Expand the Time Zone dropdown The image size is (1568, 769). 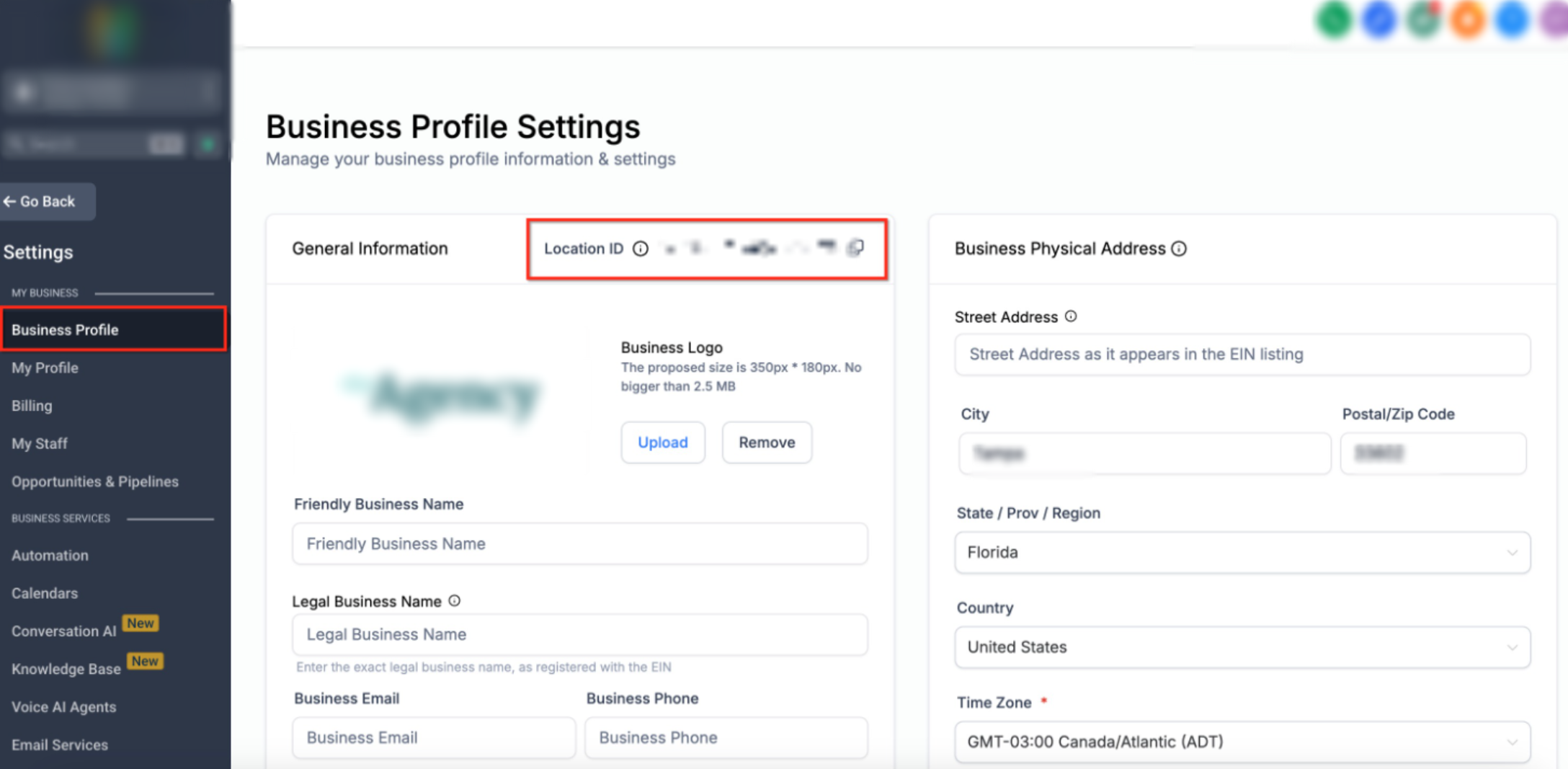[1242, 742]
